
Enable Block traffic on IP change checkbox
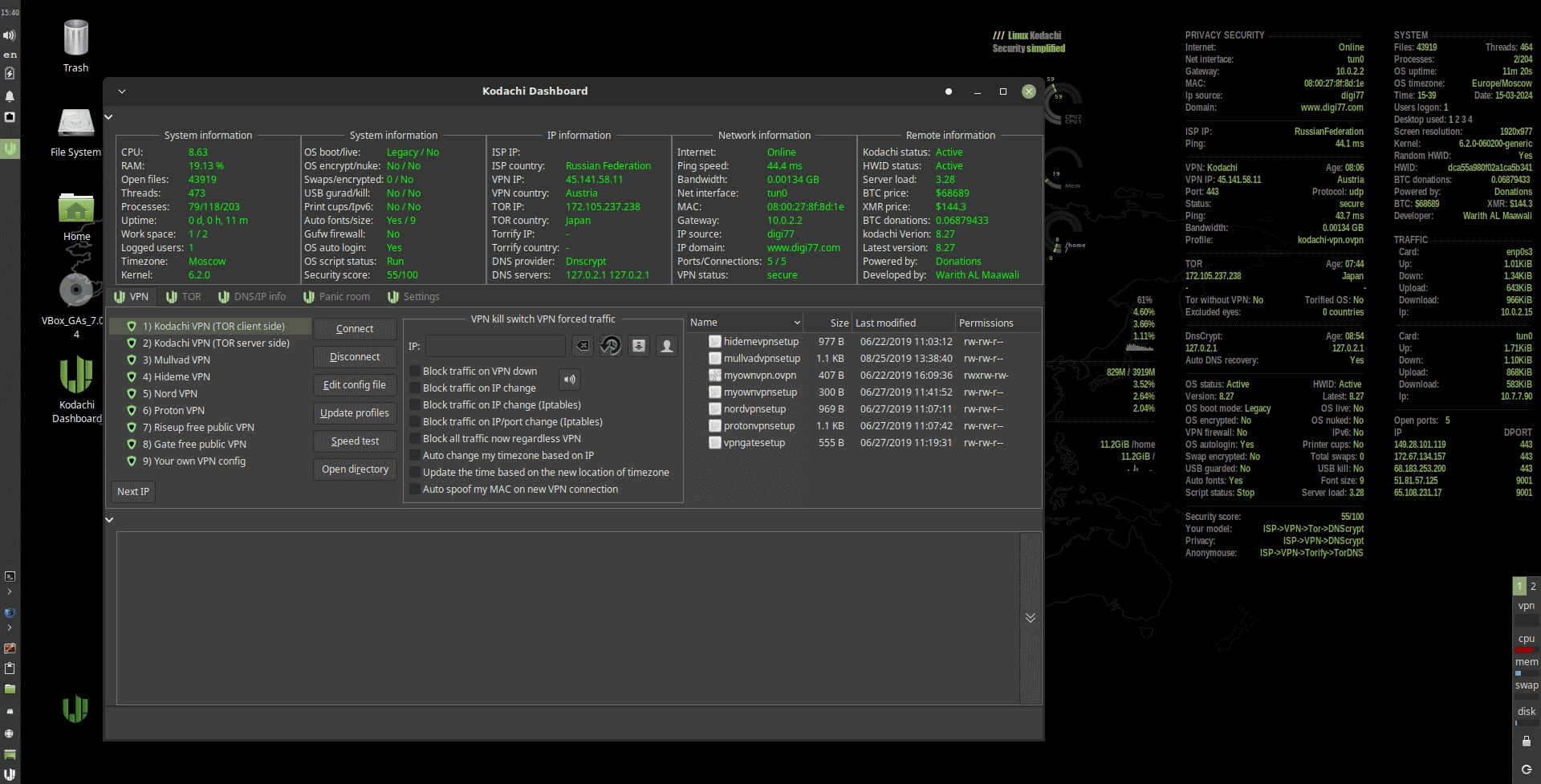tap(415, 388)
